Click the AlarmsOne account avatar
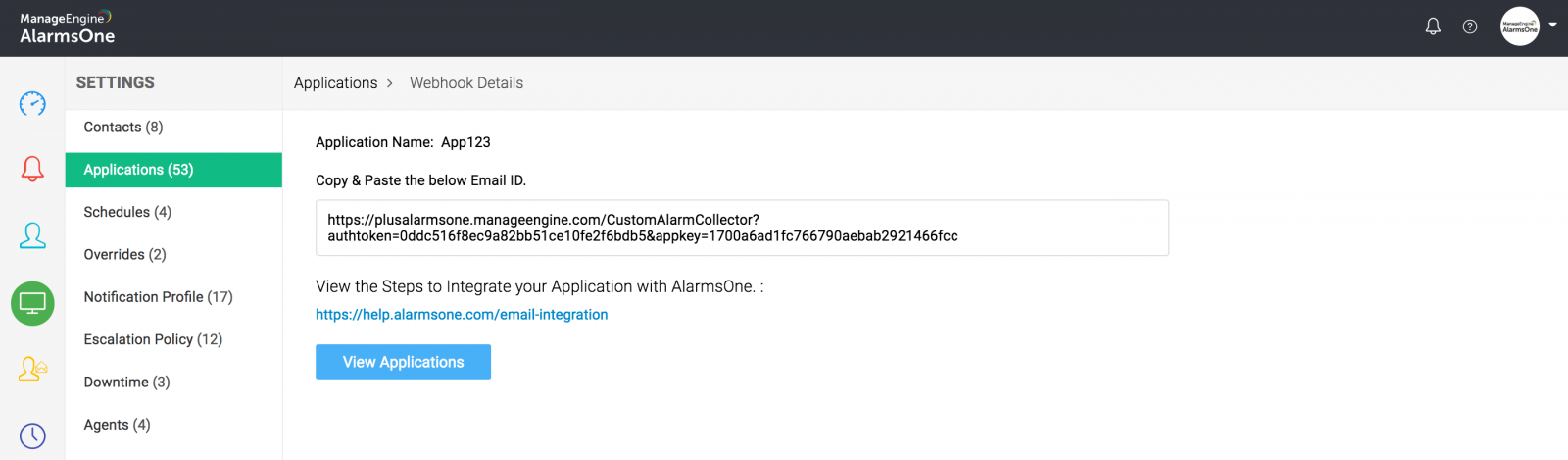The height and width of the screenshot is (460, 1568). [1520, 26]
